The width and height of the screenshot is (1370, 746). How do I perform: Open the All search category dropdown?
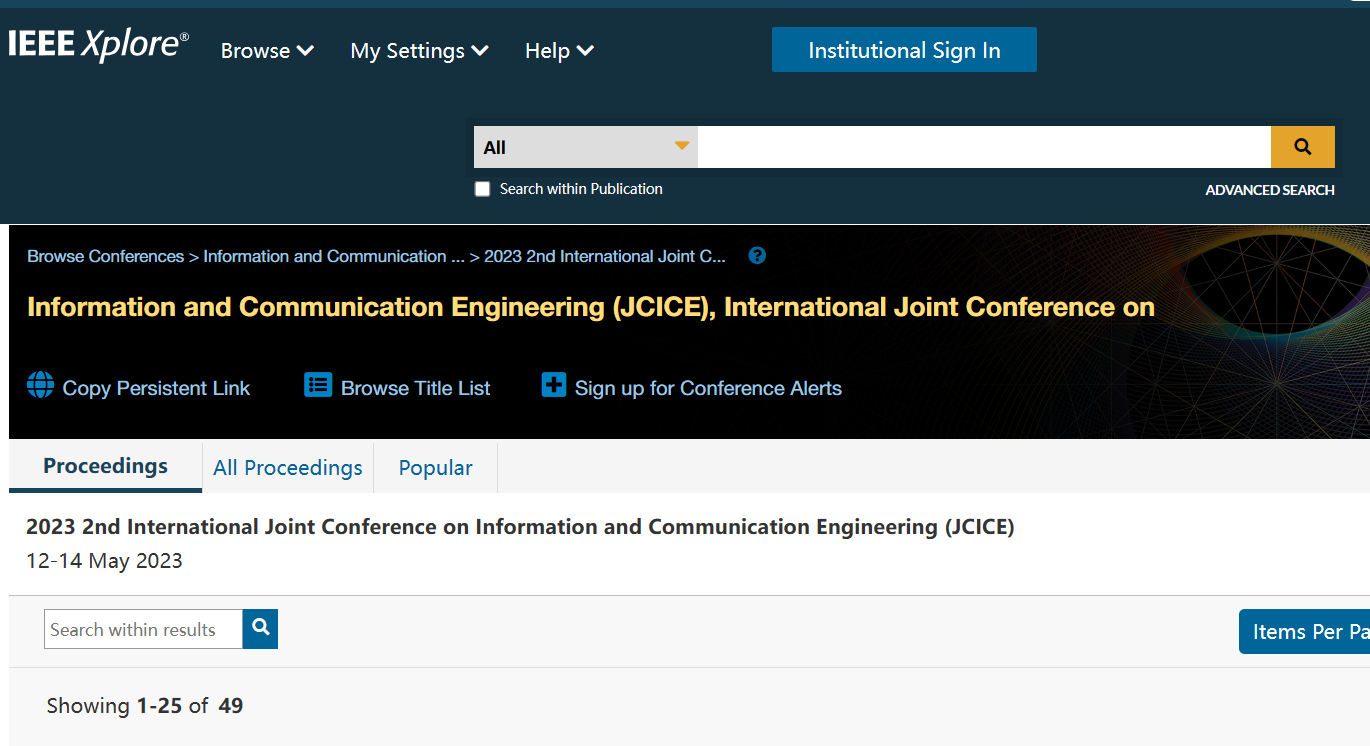pos(586,147)
